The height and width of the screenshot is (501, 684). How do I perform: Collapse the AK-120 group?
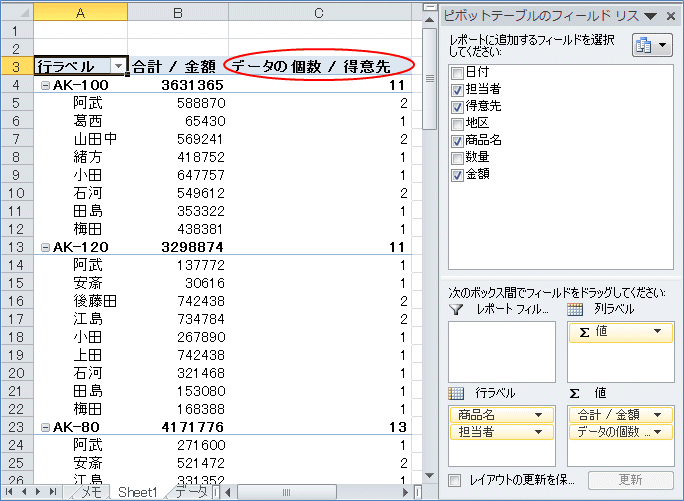pos(45,247)
